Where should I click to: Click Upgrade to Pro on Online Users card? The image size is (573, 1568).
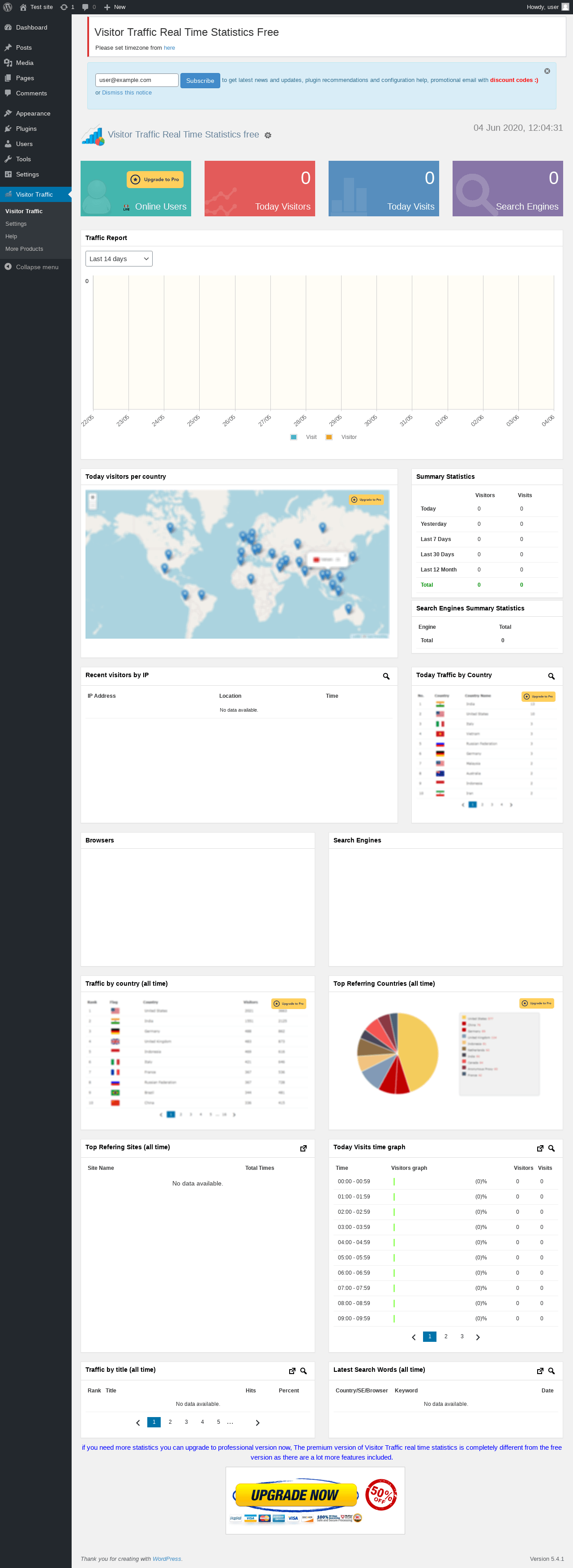pyautogui.click(x=155, y=179)
